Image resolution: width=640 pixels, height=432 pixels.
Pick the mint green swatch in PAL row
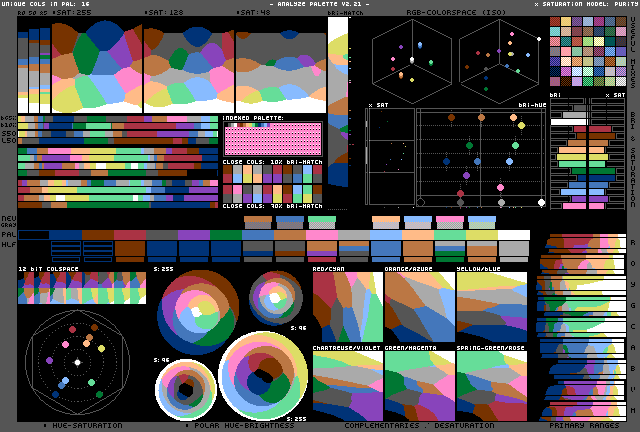click(x=450, y=235)
